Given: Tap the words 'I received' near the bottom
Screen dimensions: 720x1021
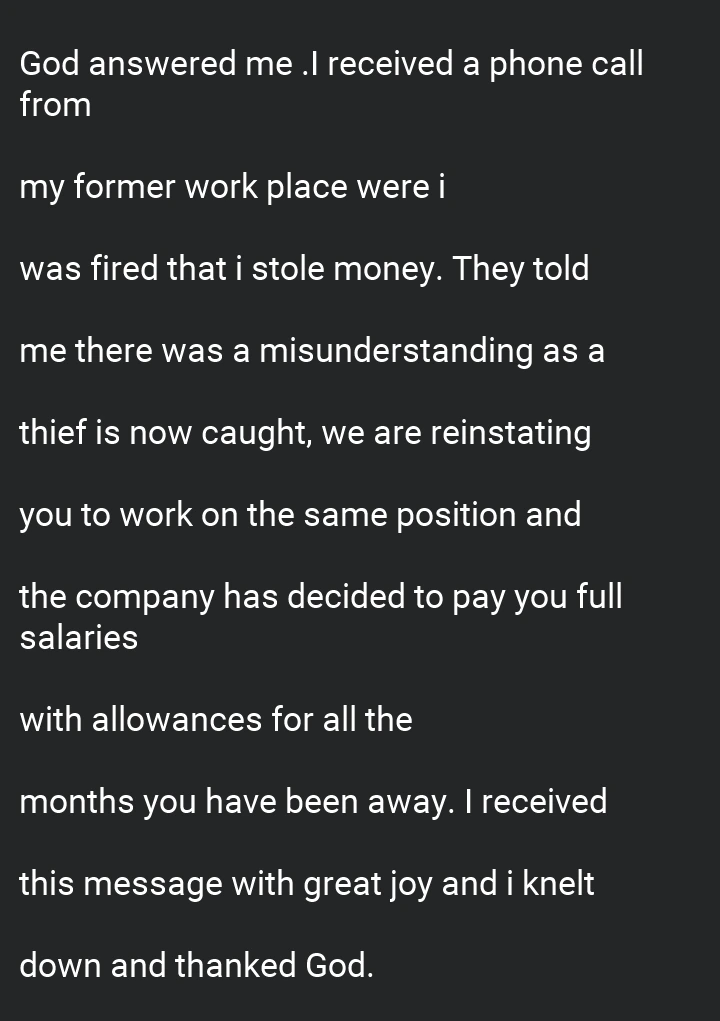Looking at the screenshot, I should (x=536, y=802).
